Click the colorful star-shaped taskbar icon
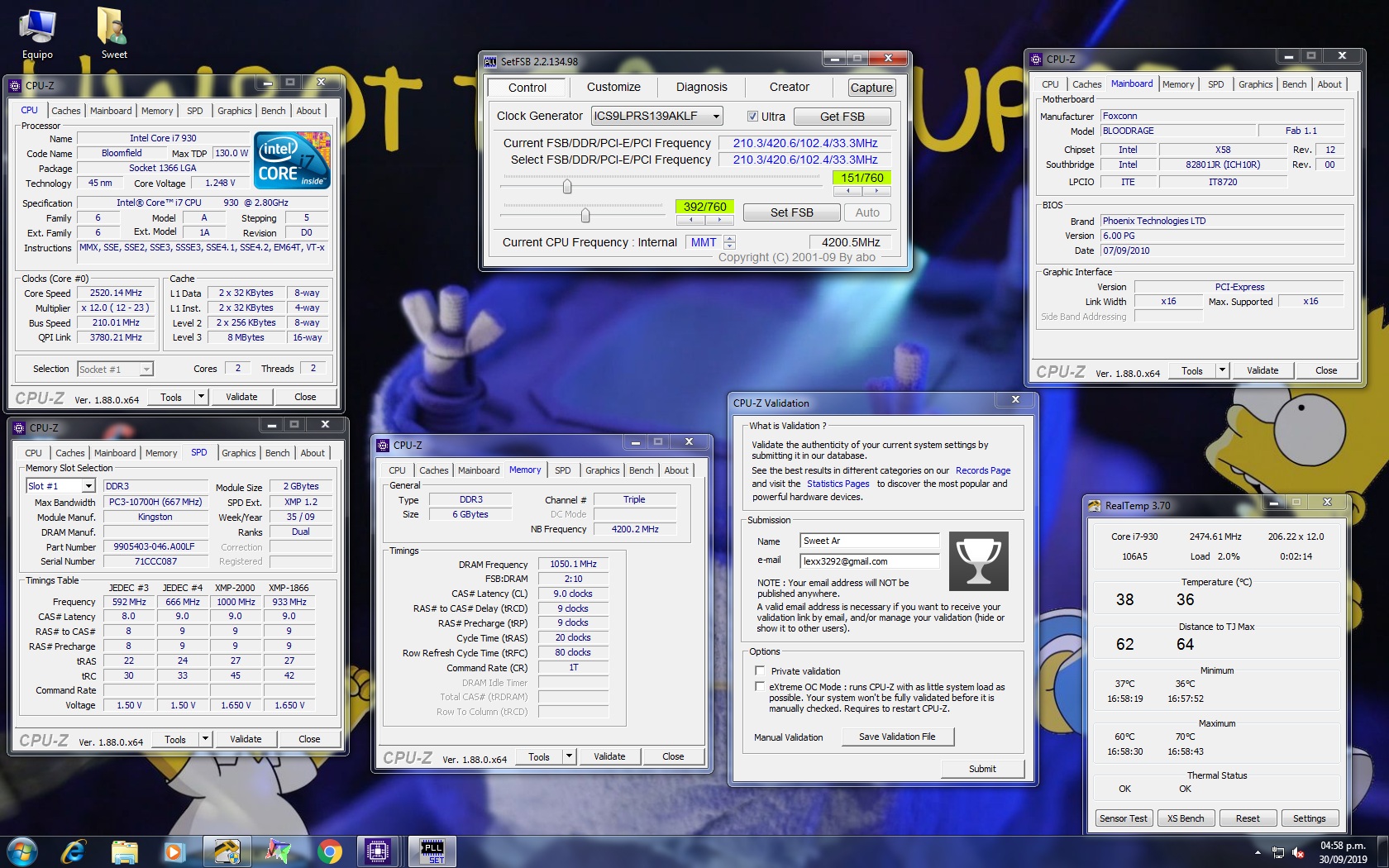The width and height of the screenshot is (1389, 868). coord(278,851)
